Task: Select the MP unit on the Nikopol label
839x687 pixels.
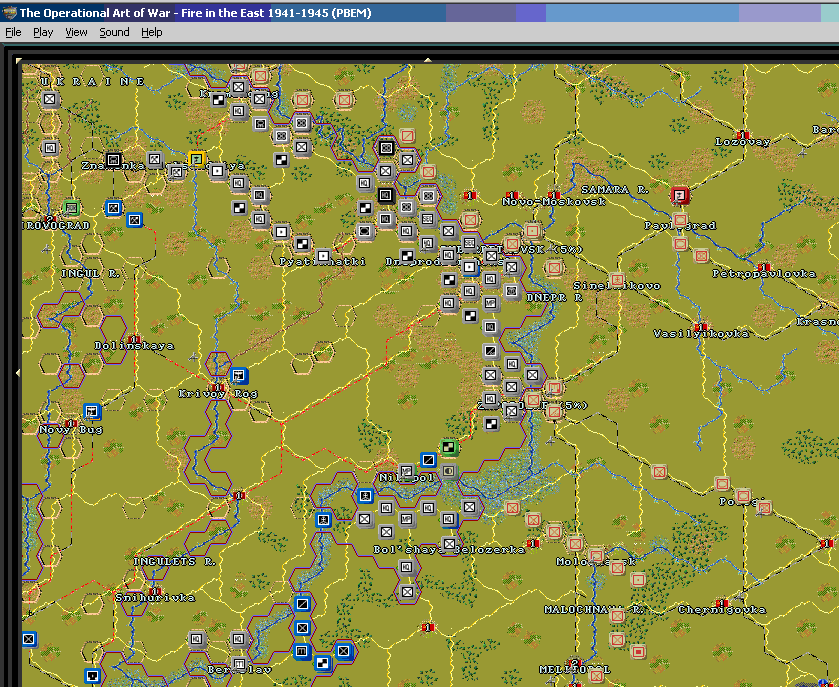Action: tap(407, 471)
